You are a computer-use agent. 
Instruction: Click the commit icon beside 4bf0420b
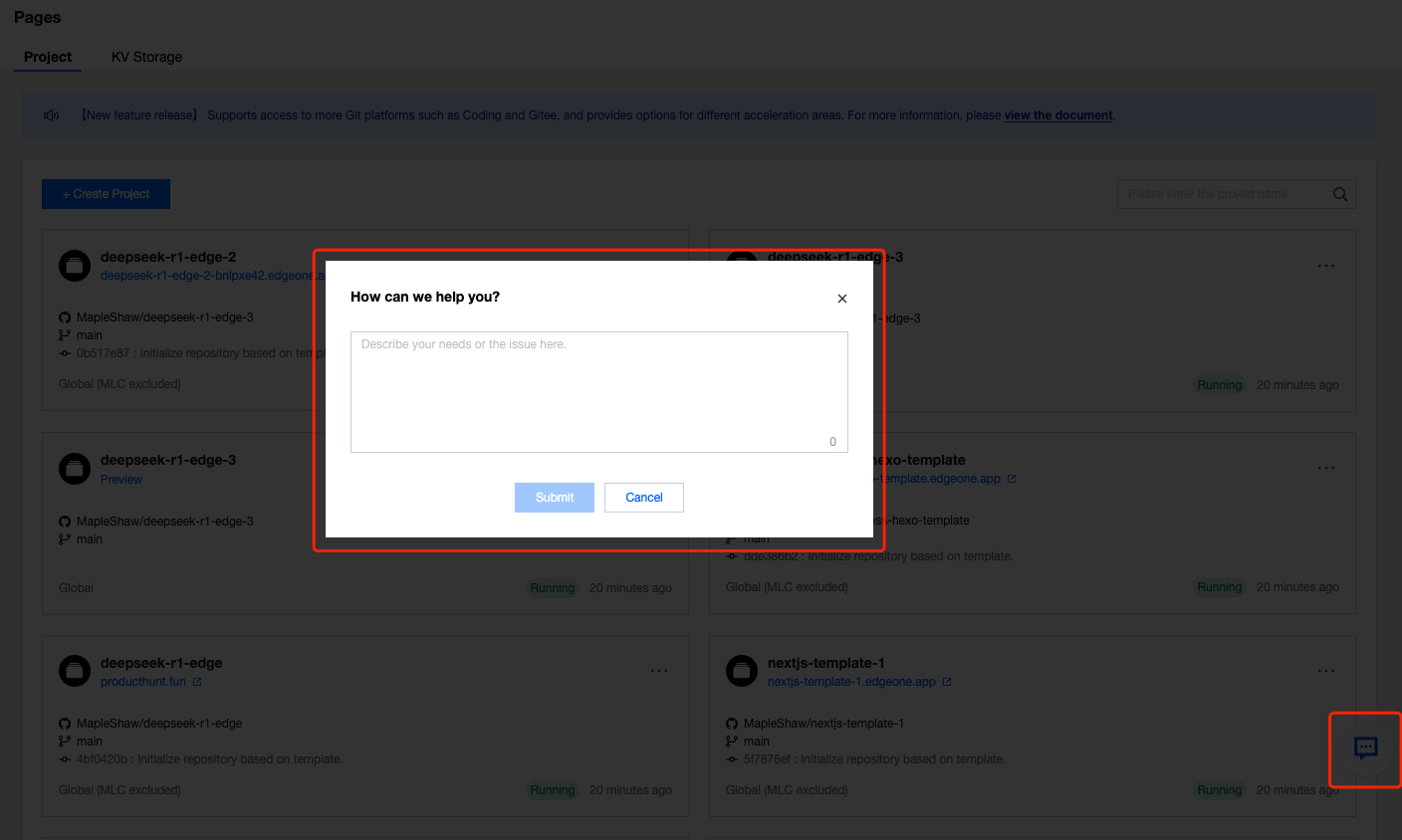coord(63,759)
